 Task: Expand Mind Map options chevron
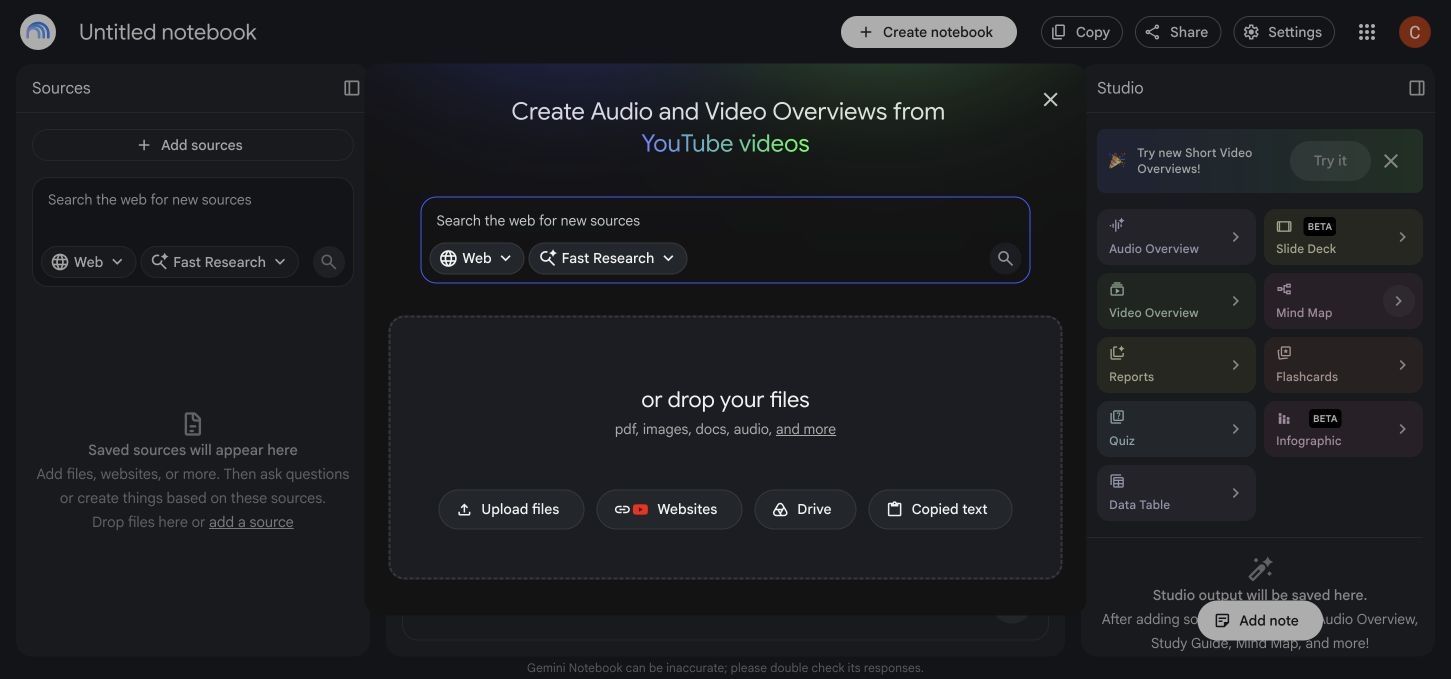pyautogui.click(x=1399, y=301)
